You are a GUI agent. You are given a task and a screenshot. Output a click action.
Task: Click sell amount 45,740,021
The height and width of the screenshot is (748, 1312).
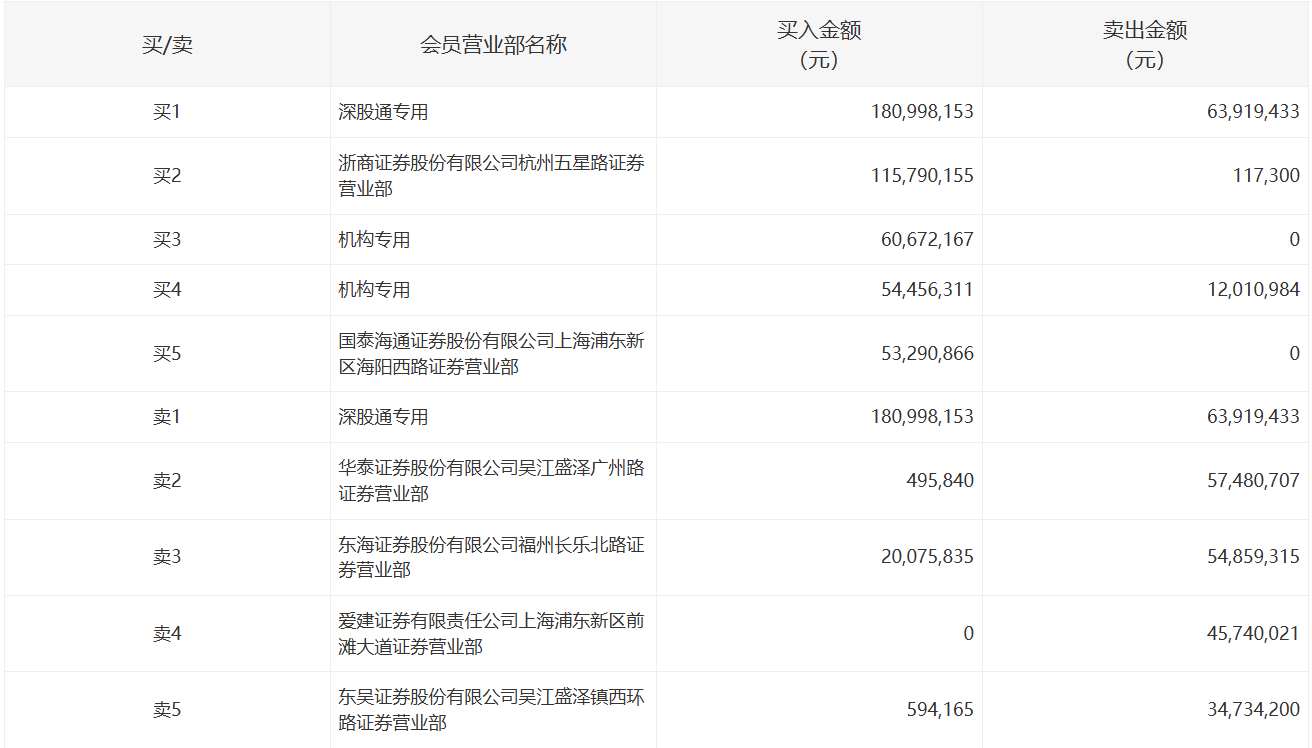click(1253, 634)
